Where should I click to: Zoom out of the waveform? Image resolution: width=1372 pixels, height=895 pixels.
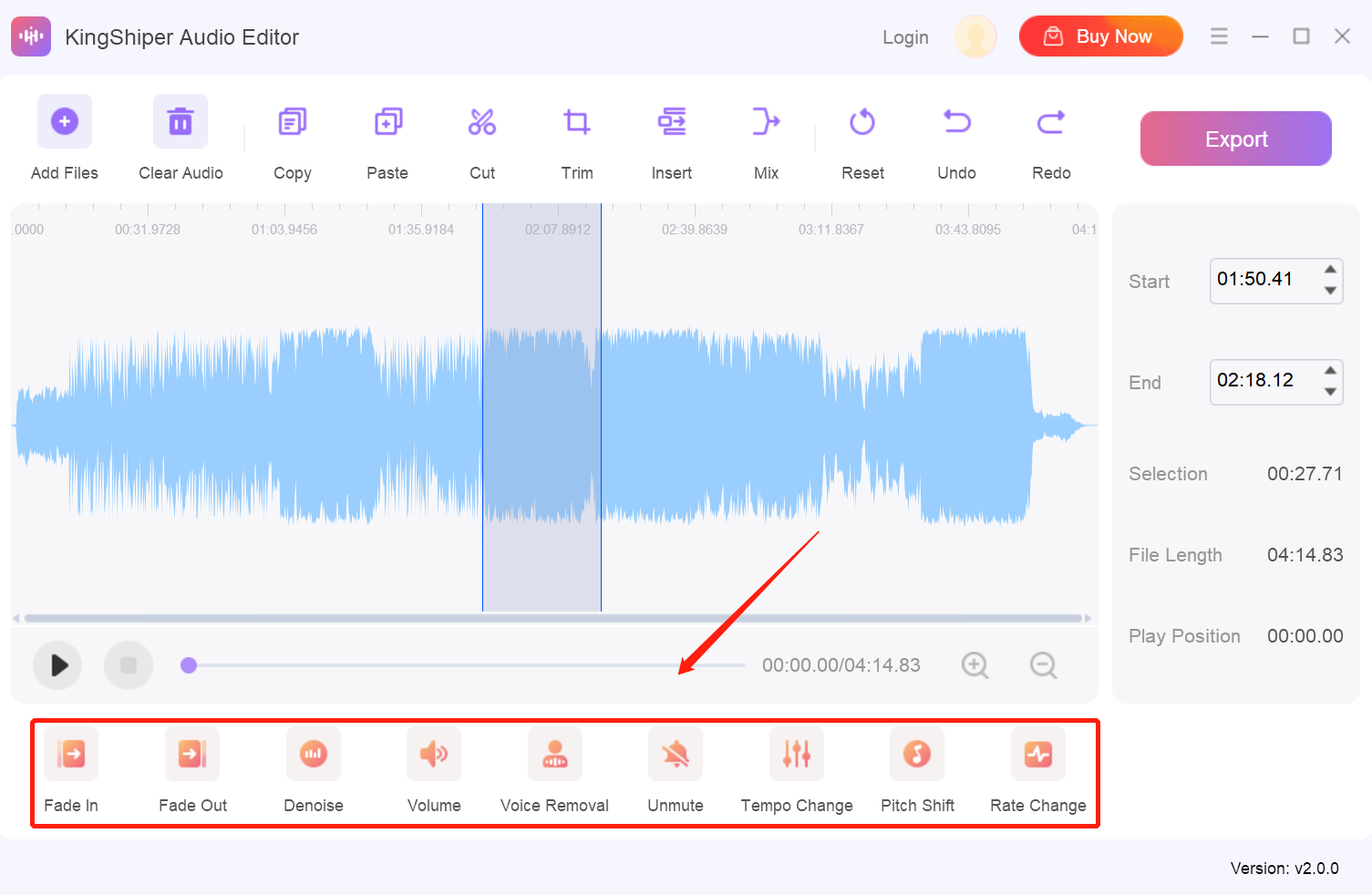pos(1044,665)
